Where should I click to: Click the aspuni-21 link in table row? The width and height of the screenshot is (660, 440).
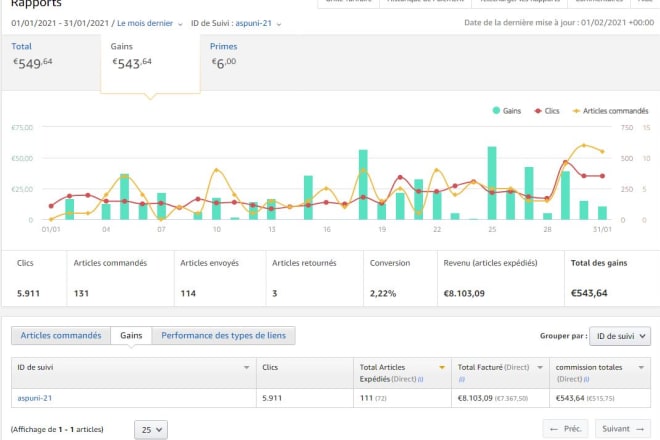point(35,398)
